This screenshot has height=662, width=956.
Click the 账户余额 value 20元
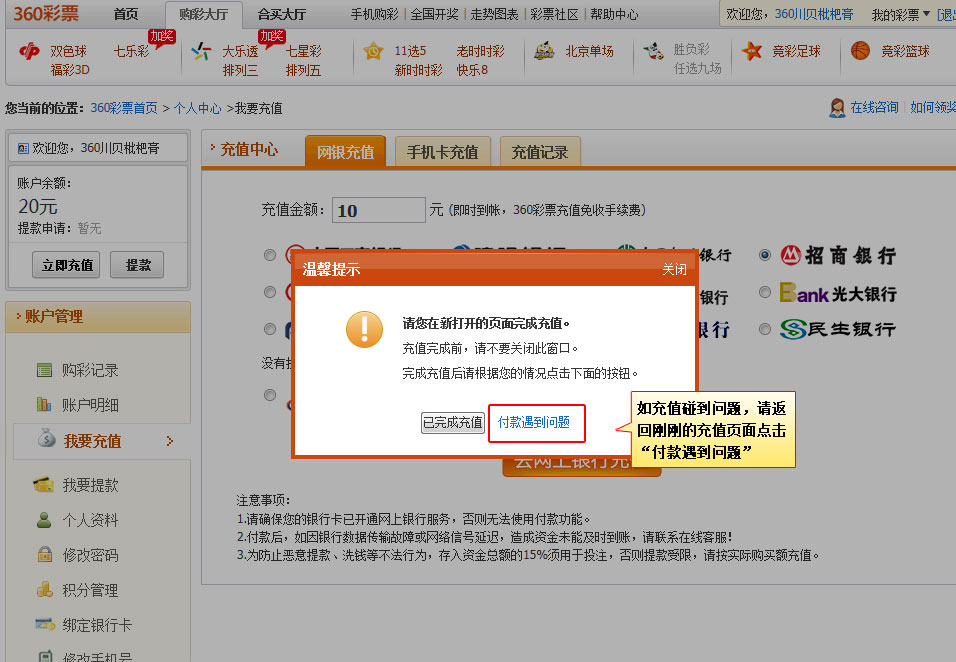click(38, 207)
